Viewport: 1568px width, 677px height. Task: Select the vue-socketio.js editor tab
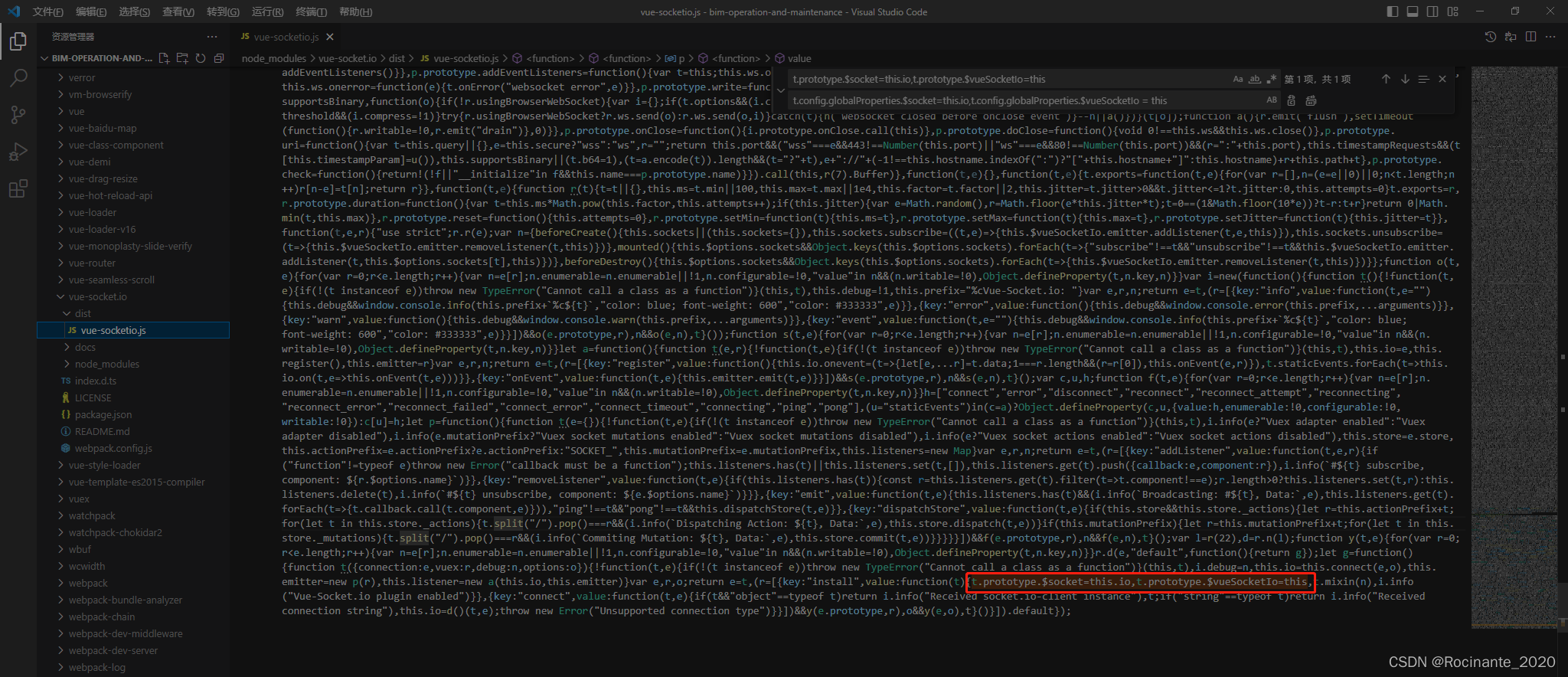tap(286, 37)
